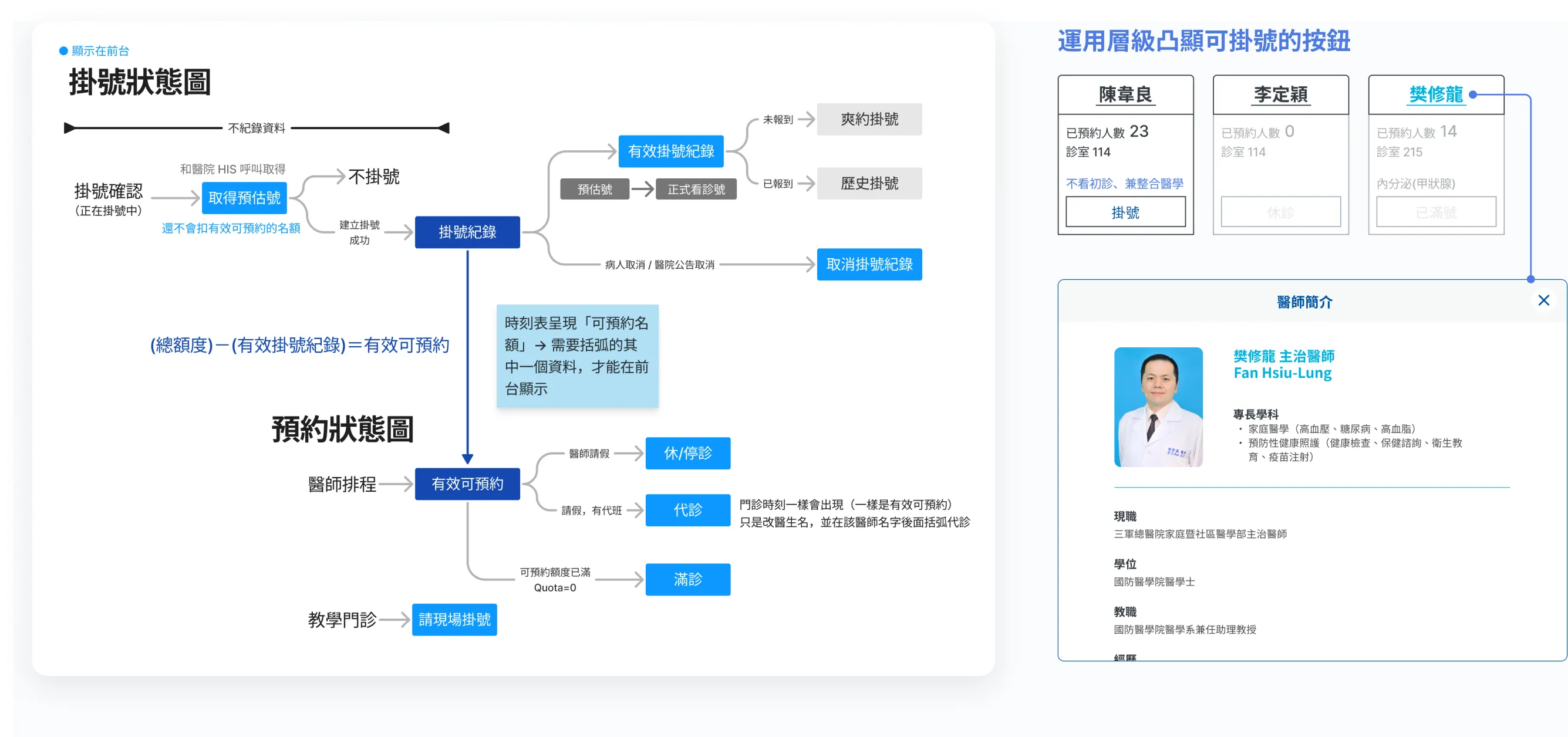Click the 掛號紀錄 dark blue node
Viewport: 1568px width, 737px height.
tap(467, 232)
